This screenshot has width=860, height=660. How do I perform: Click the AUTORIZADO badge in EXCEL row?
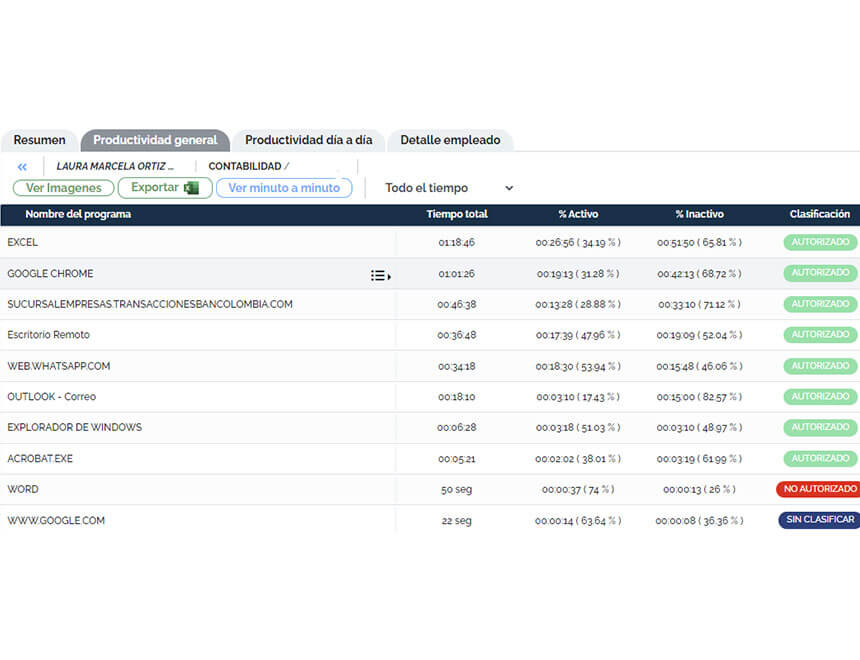click(x=820, y=242)
